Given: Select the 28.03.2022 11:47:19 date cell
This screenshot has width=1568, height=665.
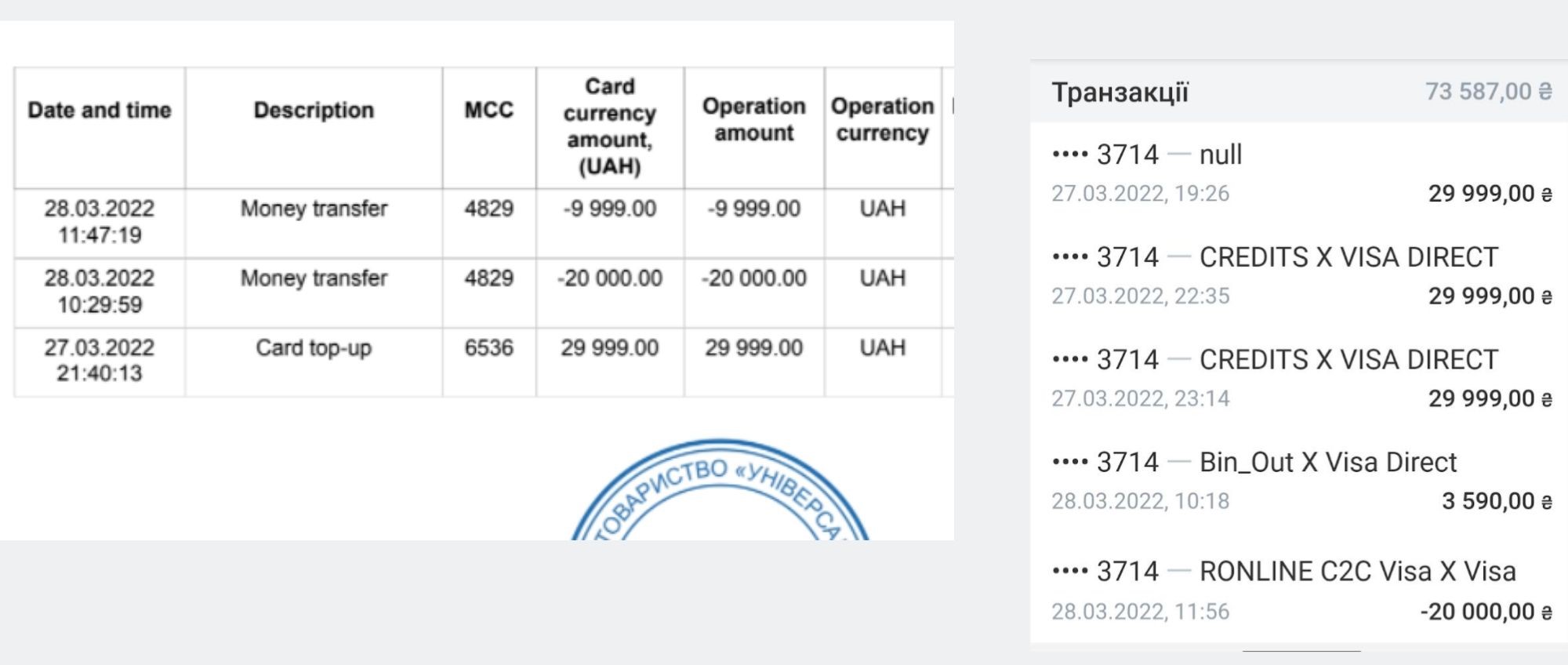Looking at the screenshot, I should pyautogui.click(x=100, y=222).
